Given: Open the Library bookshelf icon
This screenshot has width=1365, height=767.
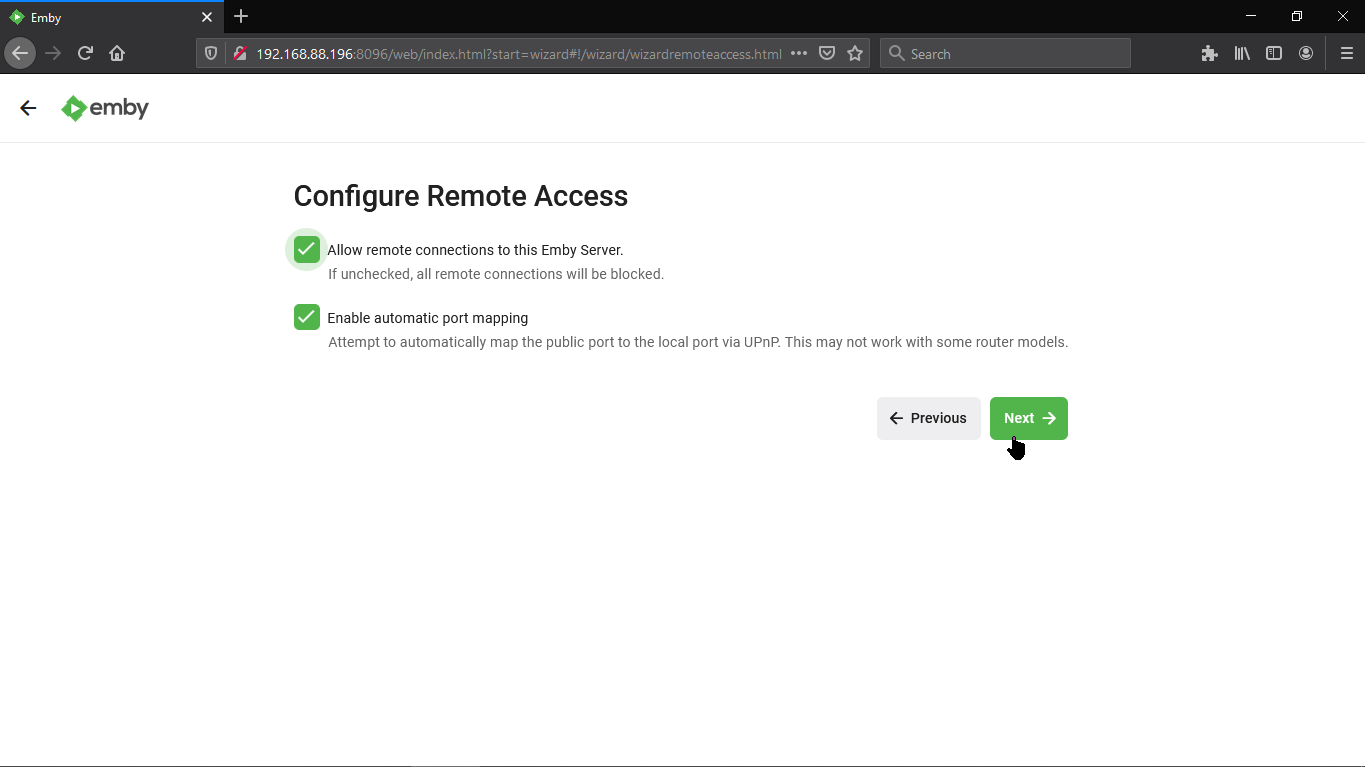Looking at the screenshot, I should pyautogui.click(x=1242, y=54).
